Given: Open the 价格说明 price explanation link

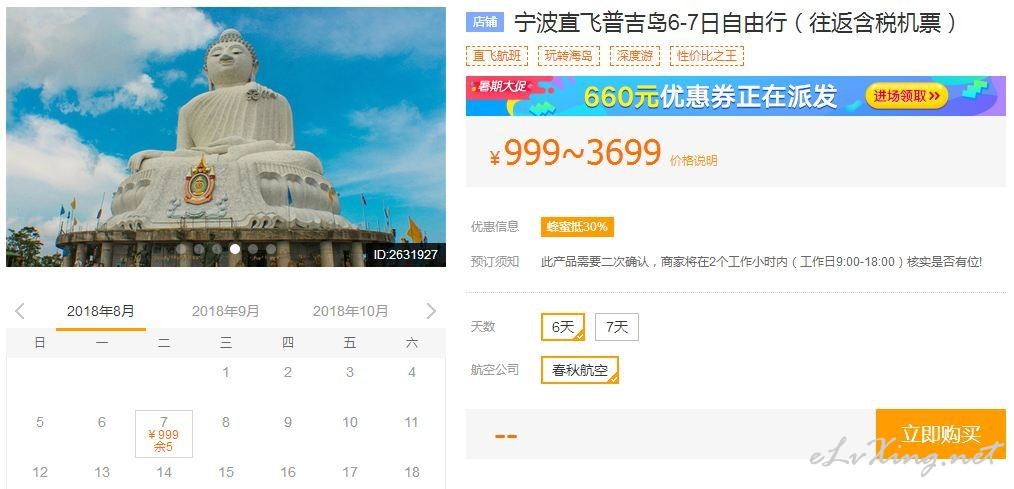Looking at the screenshot, I should (x=693, y=161).
